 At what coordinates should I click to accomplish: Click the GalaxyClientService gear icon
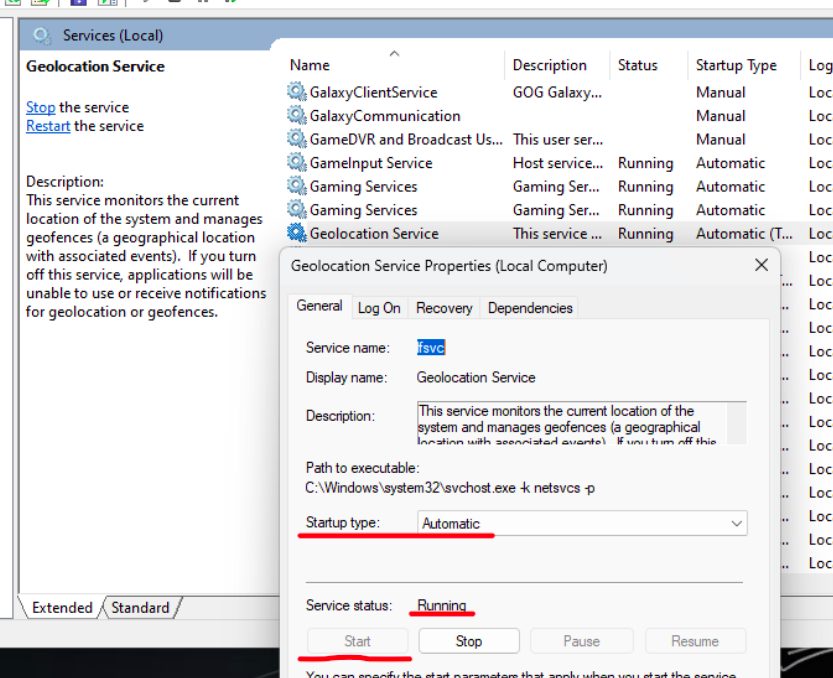click(297, 92)
